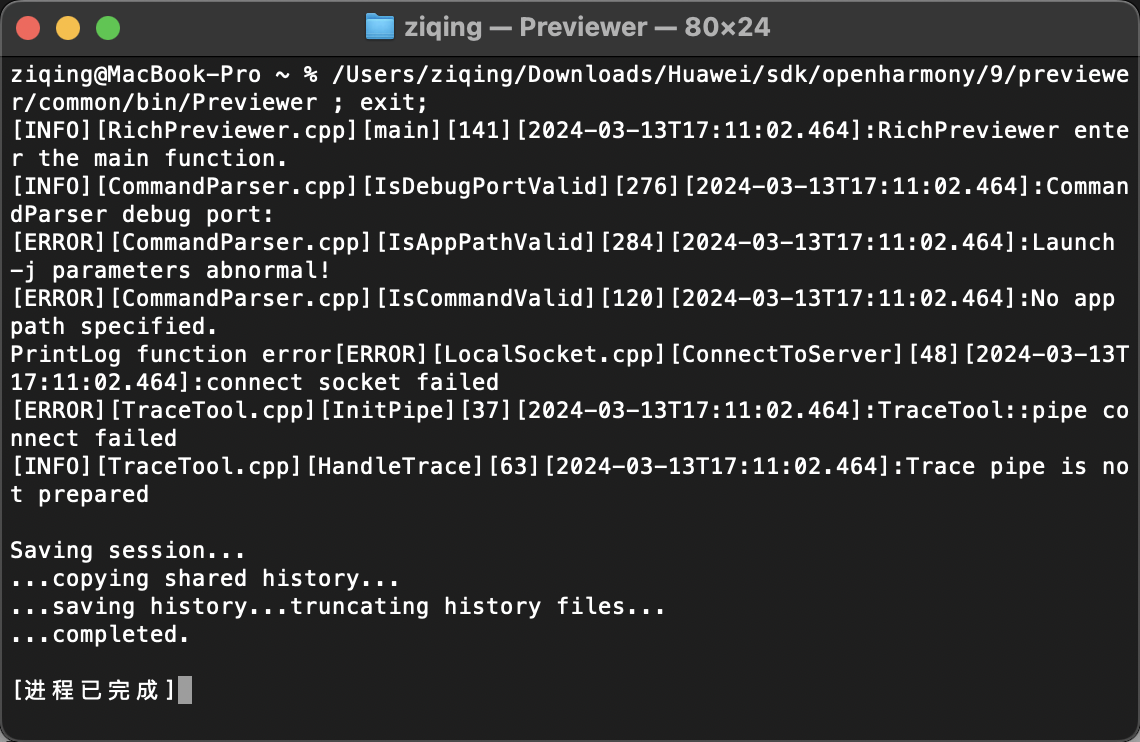Close the Terminal window with the red button

click(x=28, y=28)
